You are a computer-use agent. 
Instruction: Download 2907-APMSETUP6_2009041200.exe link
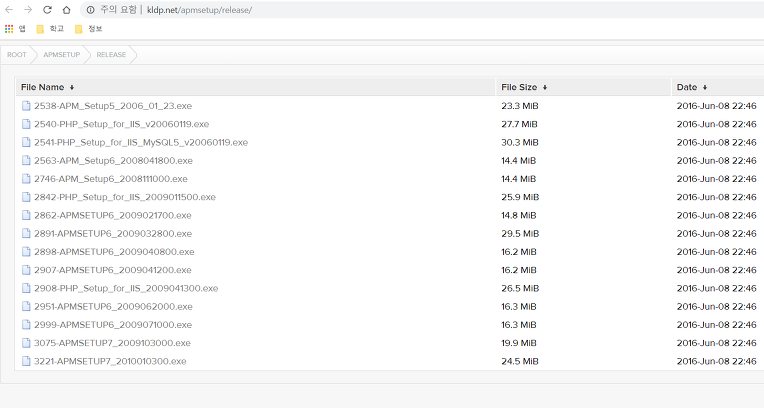[x=113, y=270]
